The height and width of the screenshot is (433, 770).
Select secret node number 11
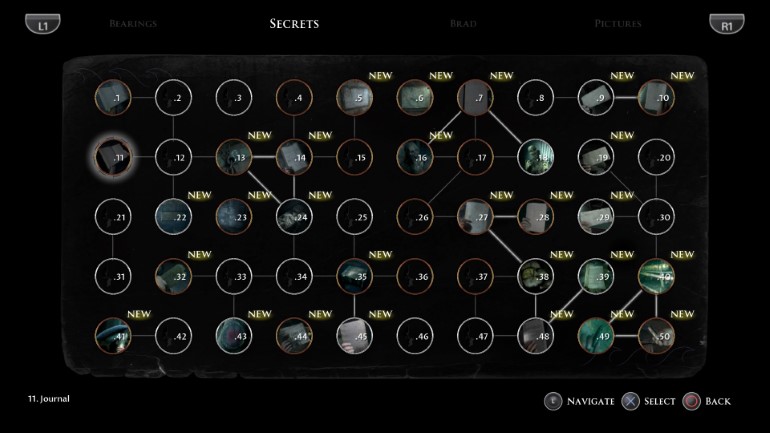point(112,157)
